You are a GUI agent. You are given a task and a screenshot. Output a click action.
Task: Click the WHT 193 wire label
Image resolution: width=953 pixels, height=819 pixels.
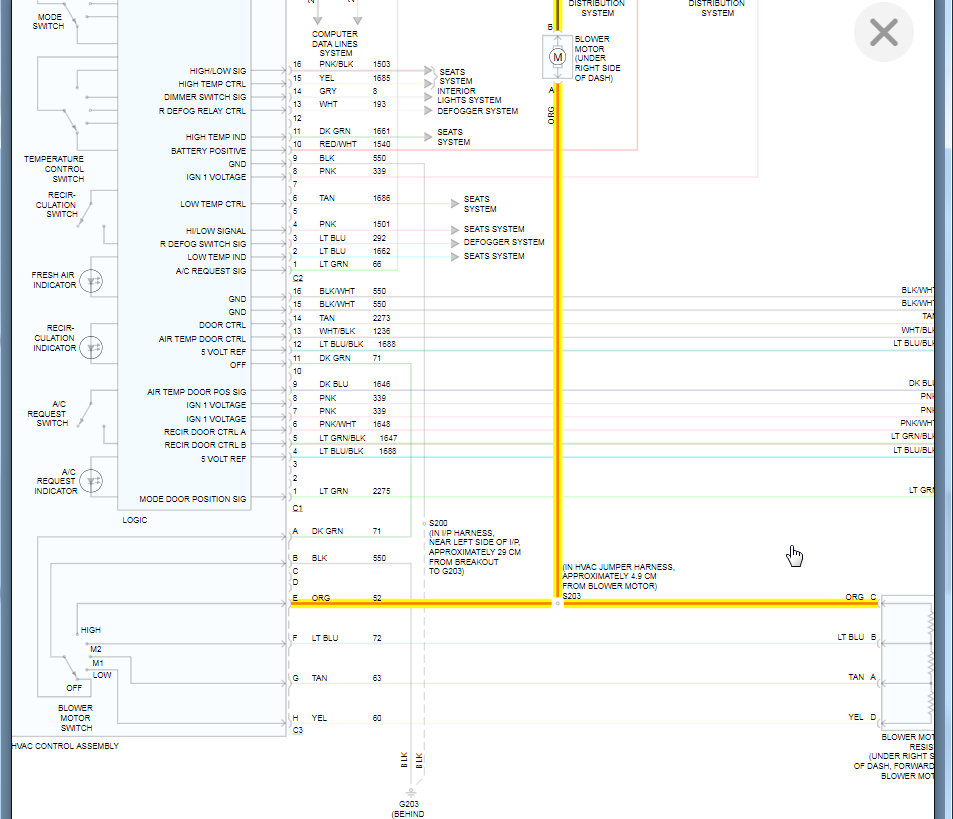pos(353,105)
